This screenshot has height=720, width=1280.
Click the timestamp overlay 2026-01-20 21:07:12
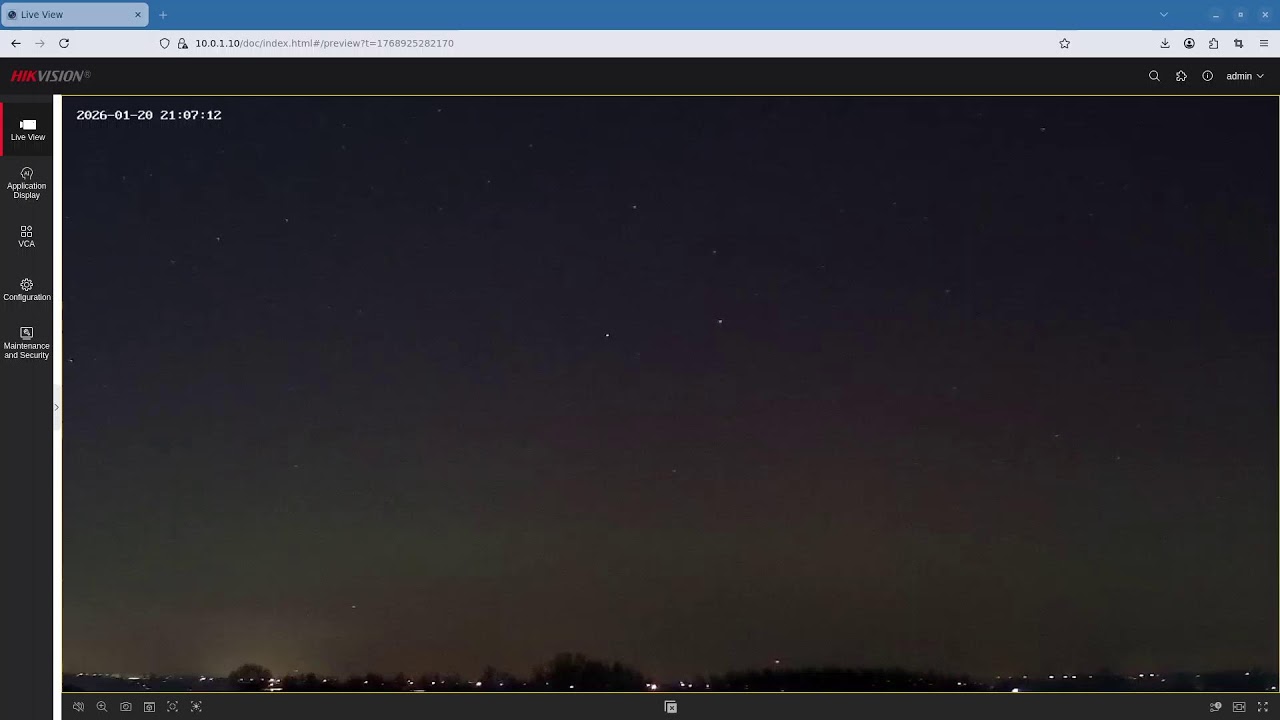pyautogui.click(x=149, y=115)
